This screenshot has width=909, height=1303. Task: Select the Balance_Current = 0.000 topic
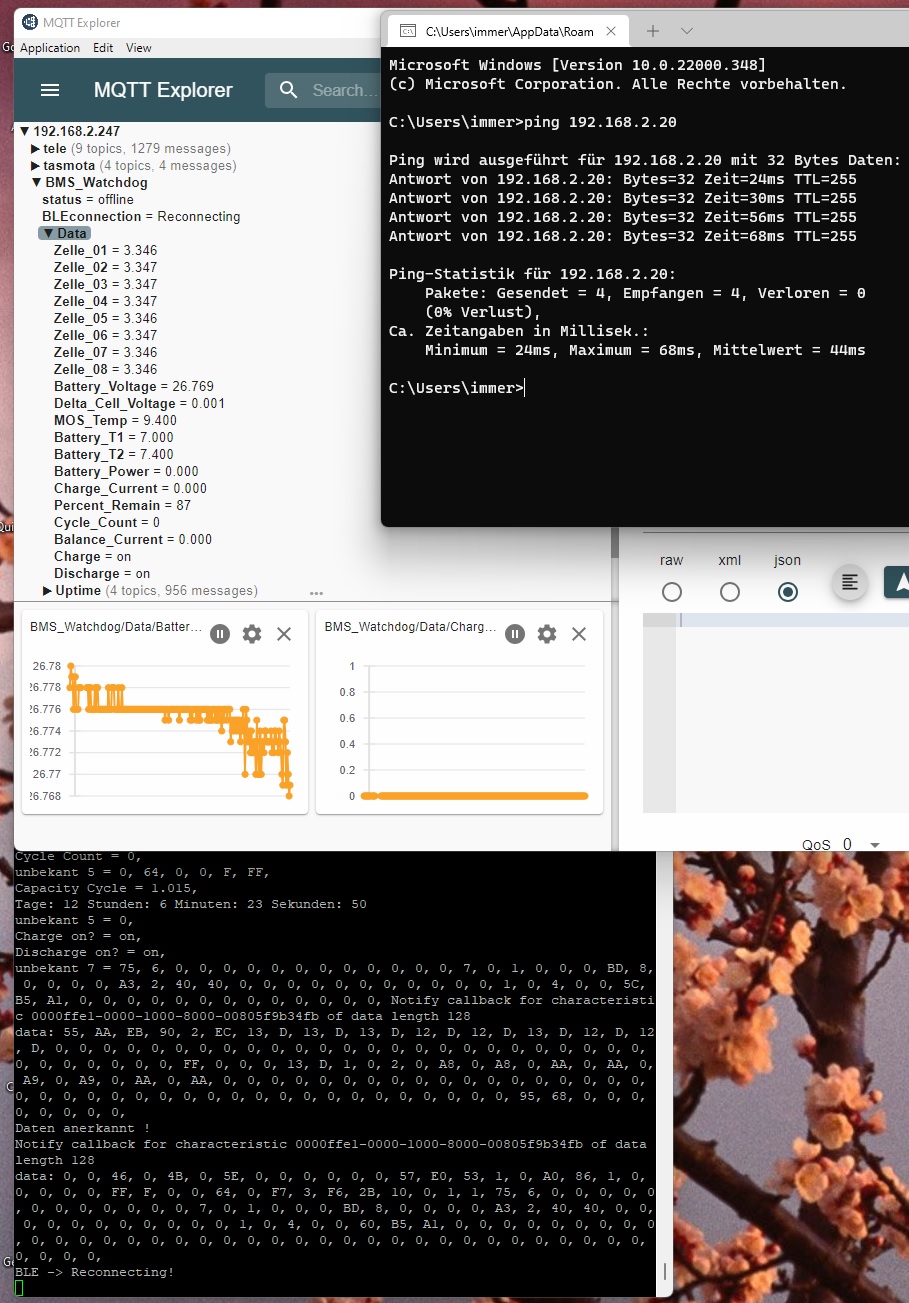[x=133, y=539]
